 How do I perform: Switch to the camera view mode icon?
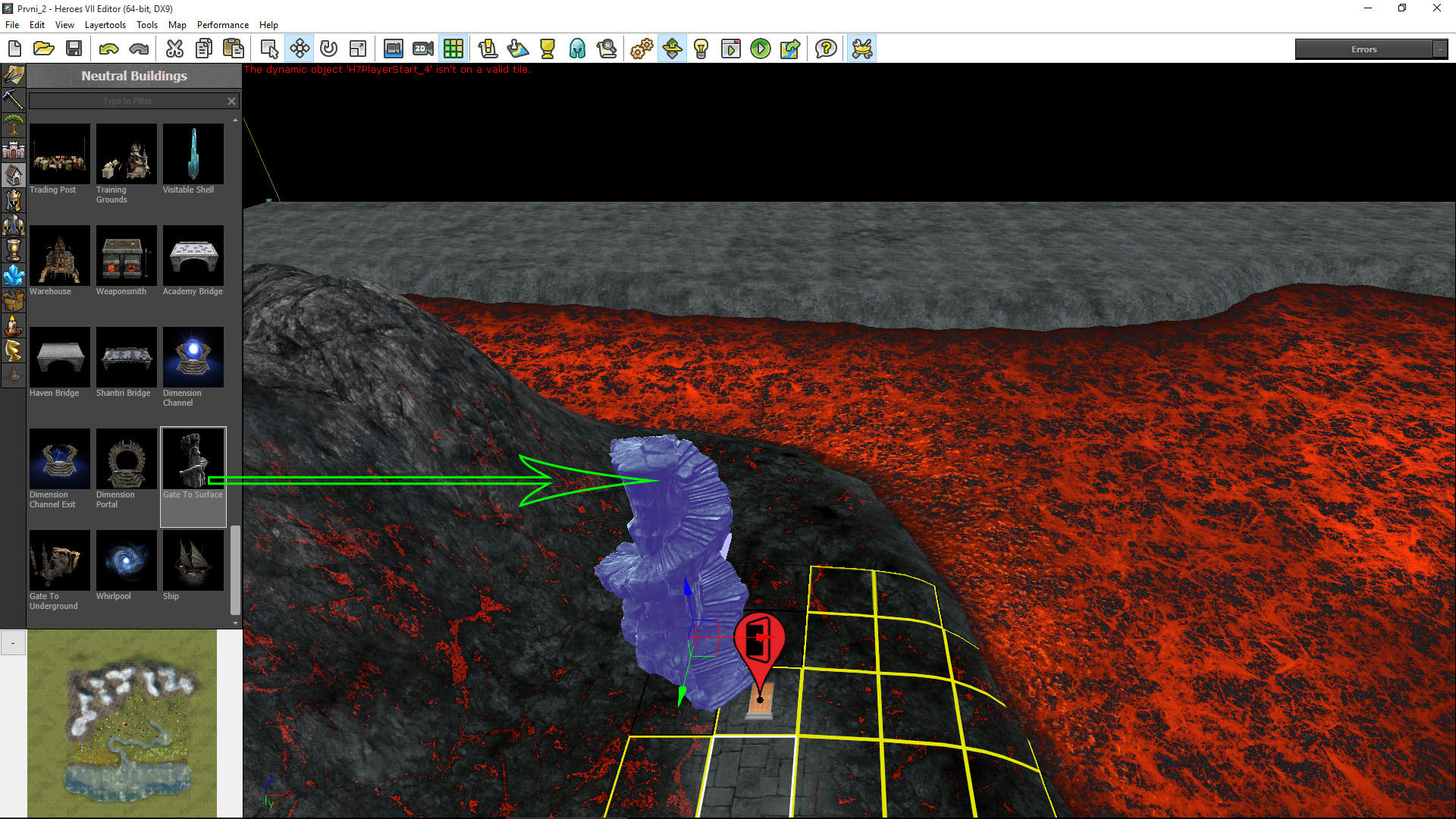(394, 49)
